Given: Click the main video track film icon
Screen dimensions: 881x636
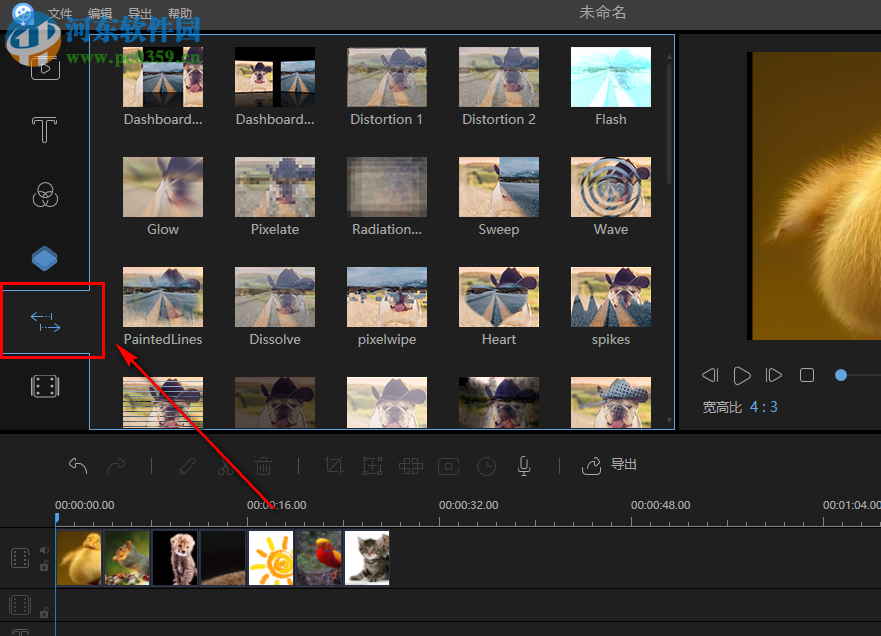Looking at the screenshot, I should tap(20, 558).
